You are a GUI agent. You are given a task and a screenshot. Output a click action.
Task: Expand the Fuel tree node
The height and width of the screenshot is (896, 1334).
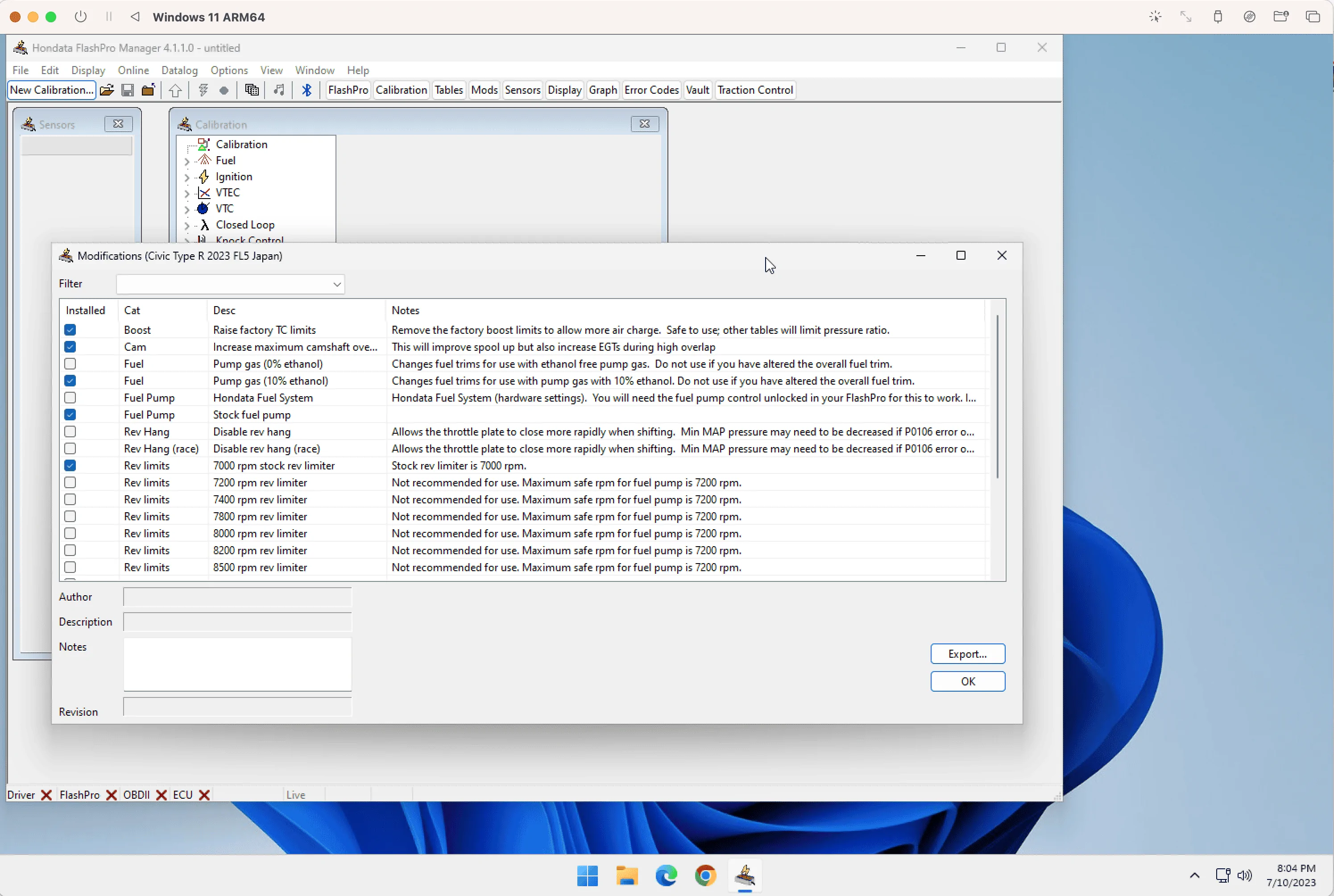click(x=187, y=162)
